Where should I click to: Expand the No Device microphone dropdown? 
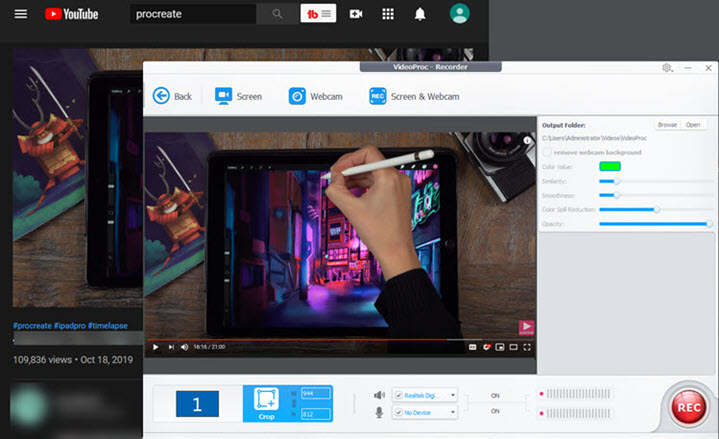tap(453, 411)
